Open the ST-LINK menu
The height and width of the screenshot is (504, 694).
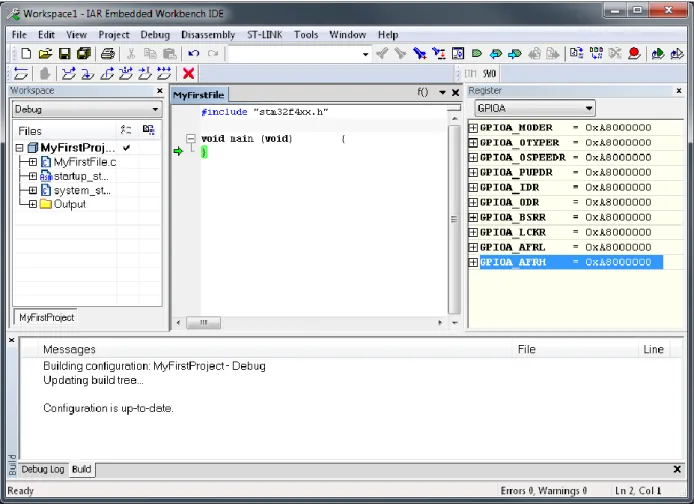click(x=265, y=35)
